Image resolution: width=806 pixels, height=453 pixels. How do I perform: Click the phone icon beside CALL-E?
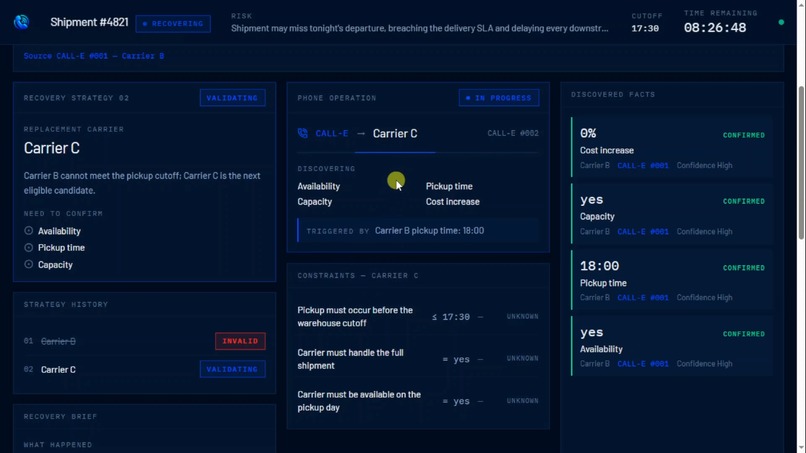[303, 134]
